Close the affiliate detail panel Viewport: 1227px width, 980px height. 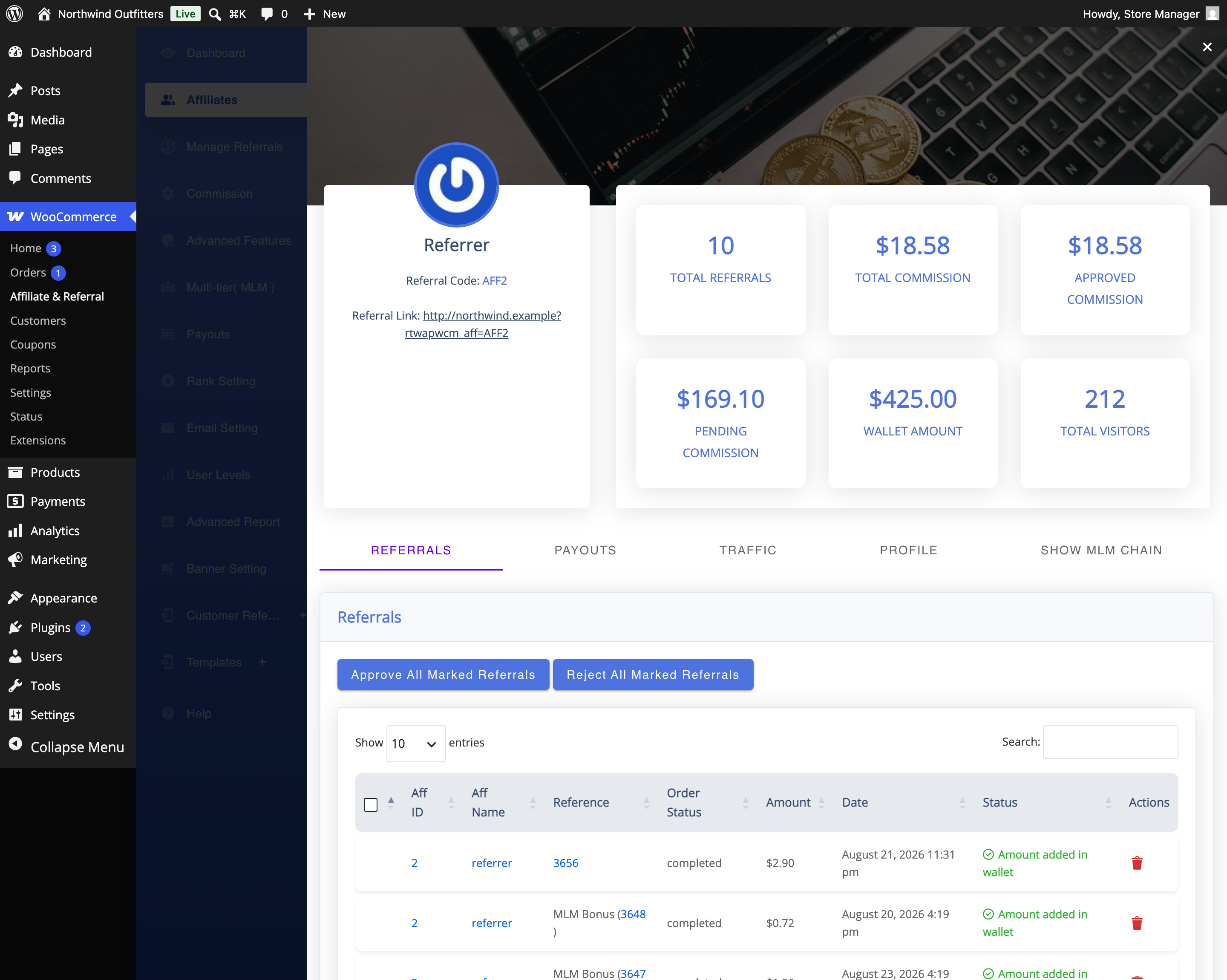click(1207, 47)
